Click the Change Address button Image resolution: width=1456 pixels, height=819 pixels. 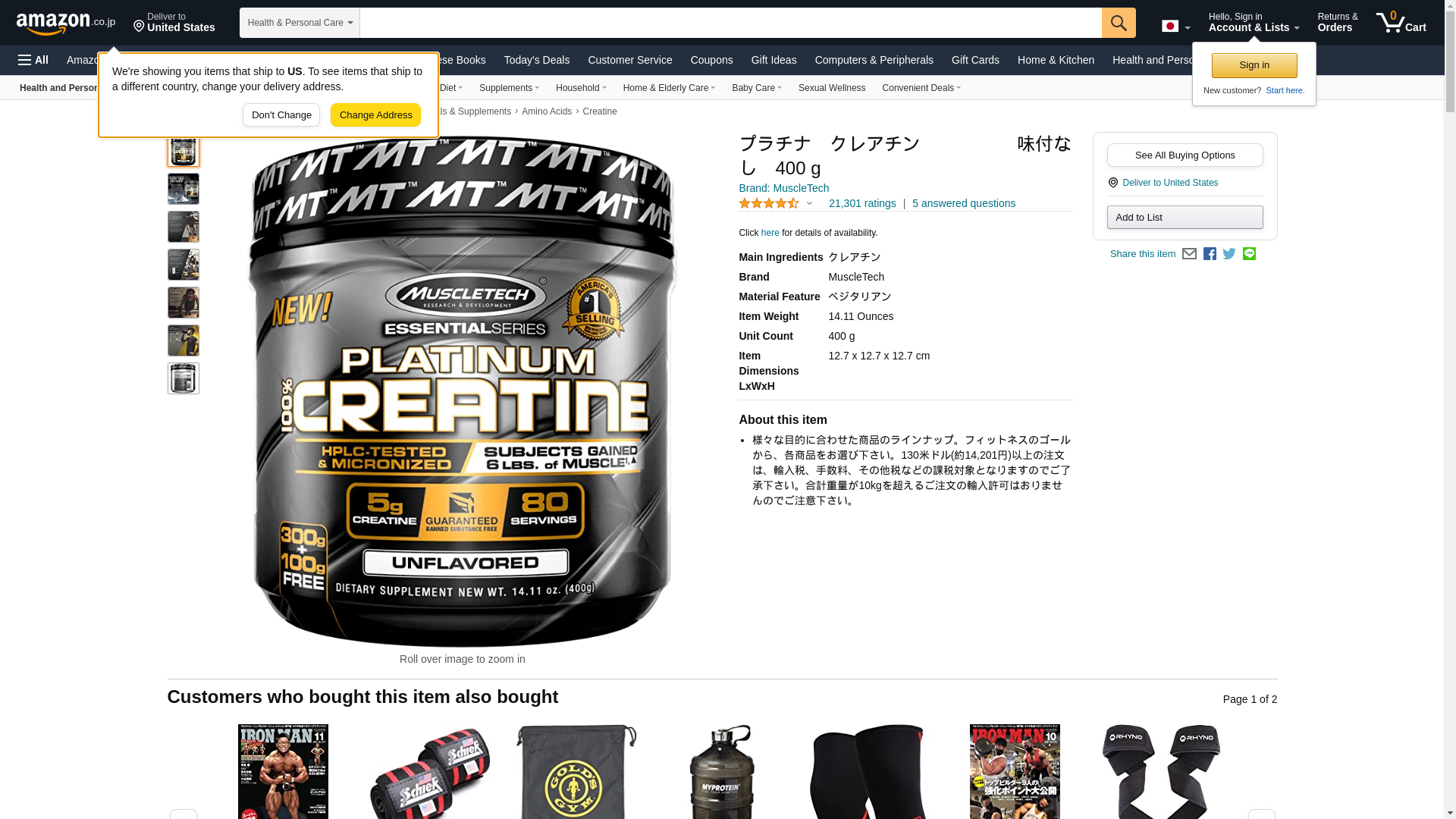coord(375,115)
